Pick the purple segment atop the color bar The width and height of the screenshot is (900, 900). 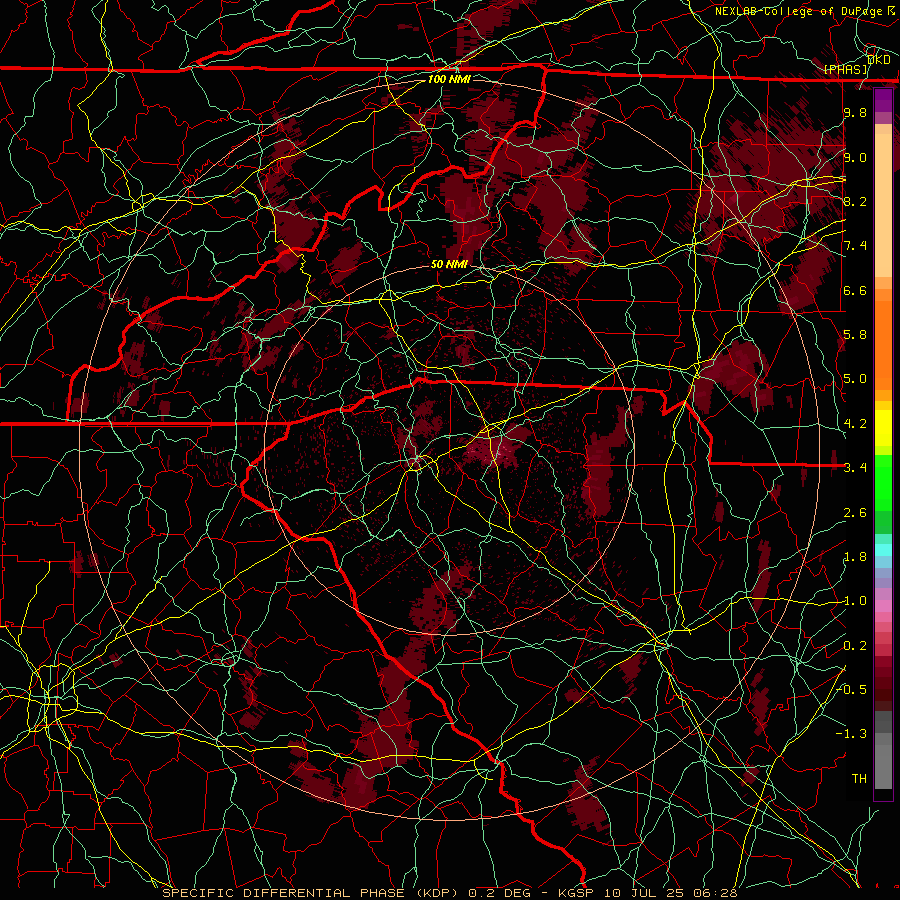click(883, 100)
